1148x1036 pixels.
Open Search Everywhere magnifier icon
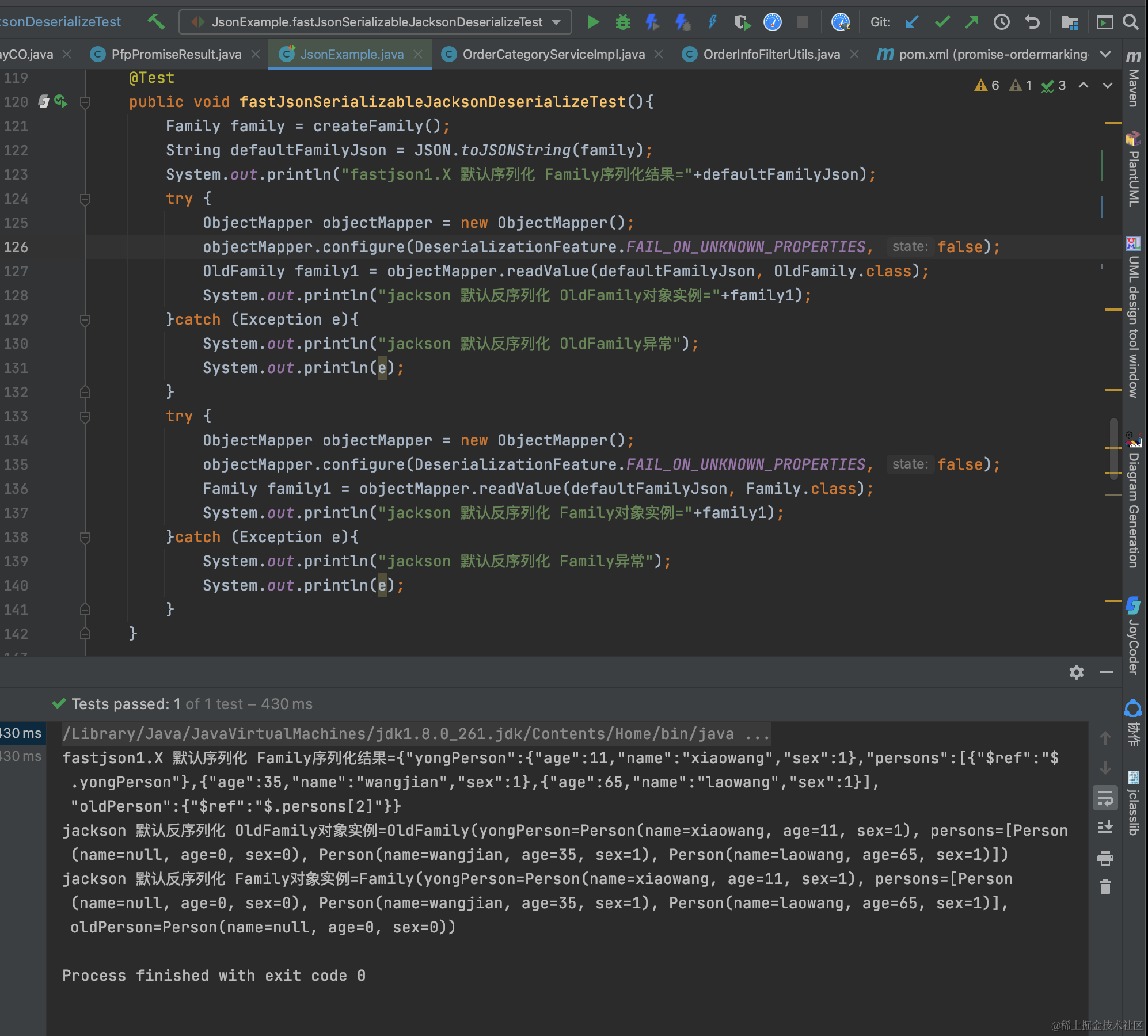[x=1131, y=22]
